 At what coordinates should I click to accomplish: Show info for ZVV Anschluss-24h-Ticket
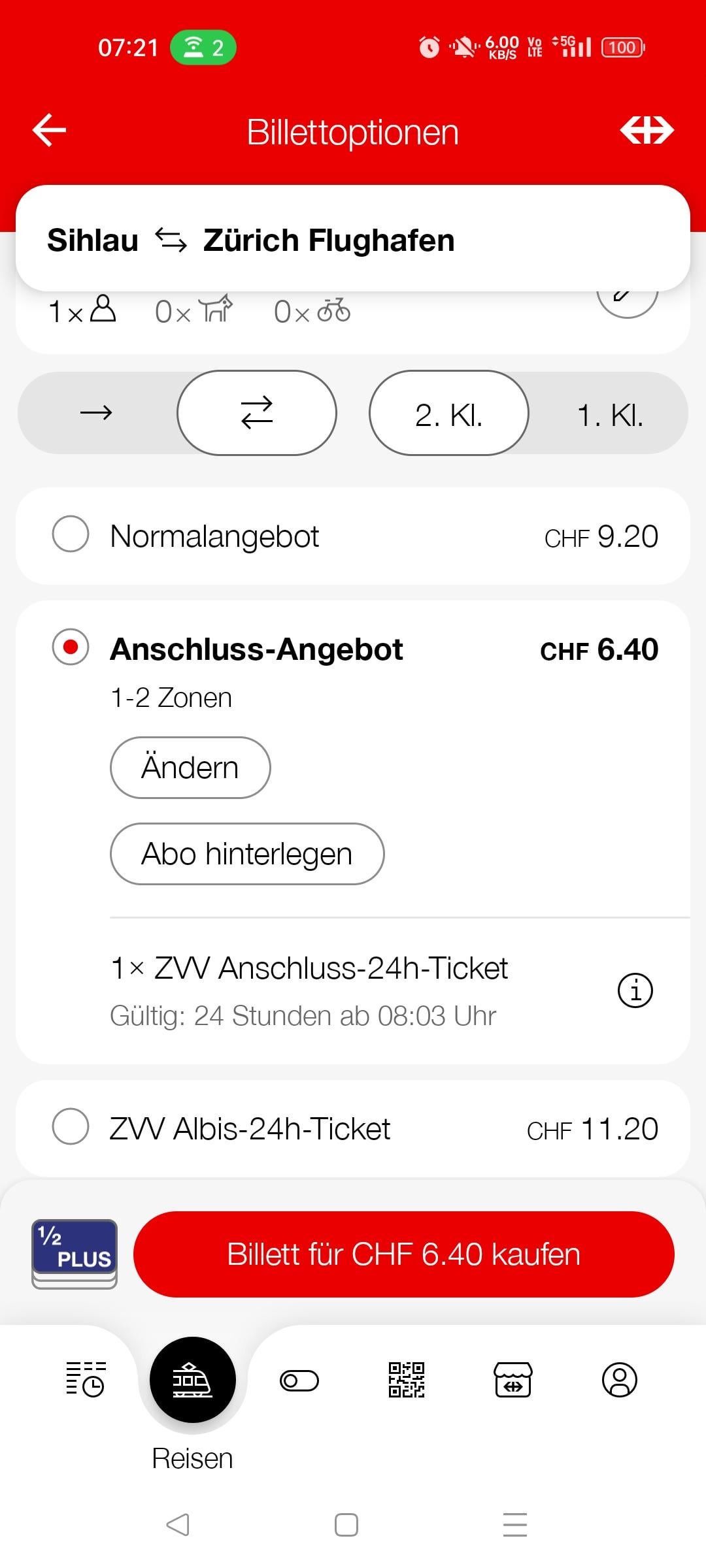coord(635,990)
